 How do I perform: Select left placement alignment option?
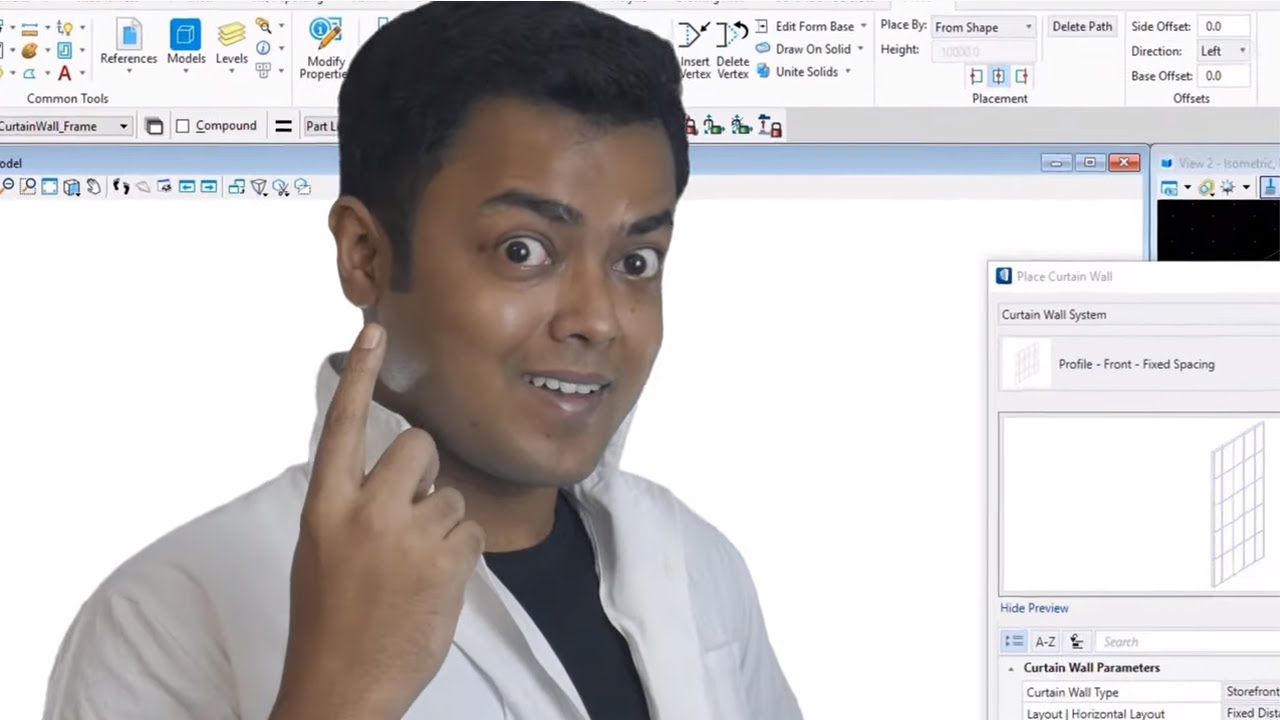pyautogui.click(x=976, y=76)
